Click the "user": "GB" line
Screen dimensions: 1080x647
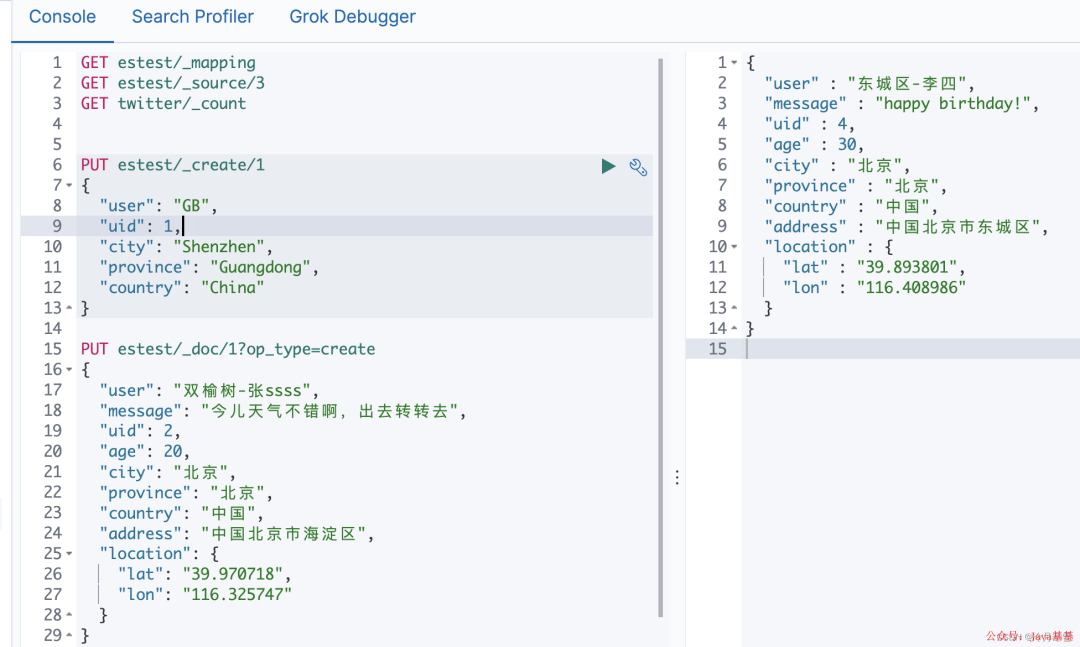(158, 206)
